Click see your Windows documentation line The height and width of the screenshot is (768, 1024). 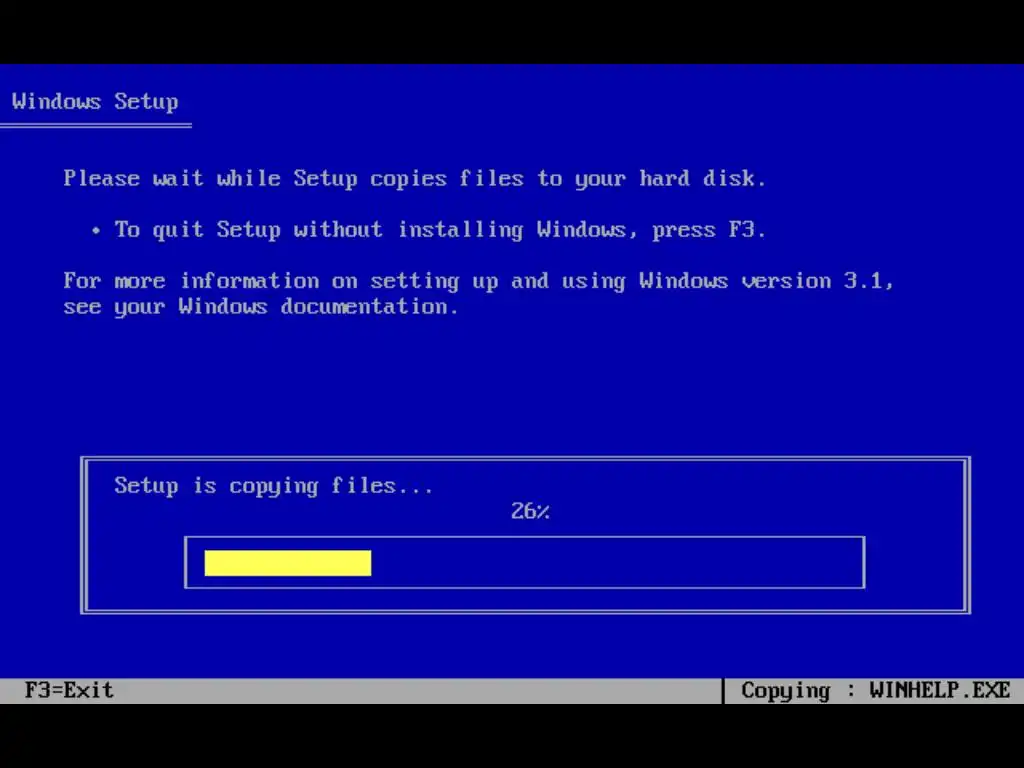[261, 306]
